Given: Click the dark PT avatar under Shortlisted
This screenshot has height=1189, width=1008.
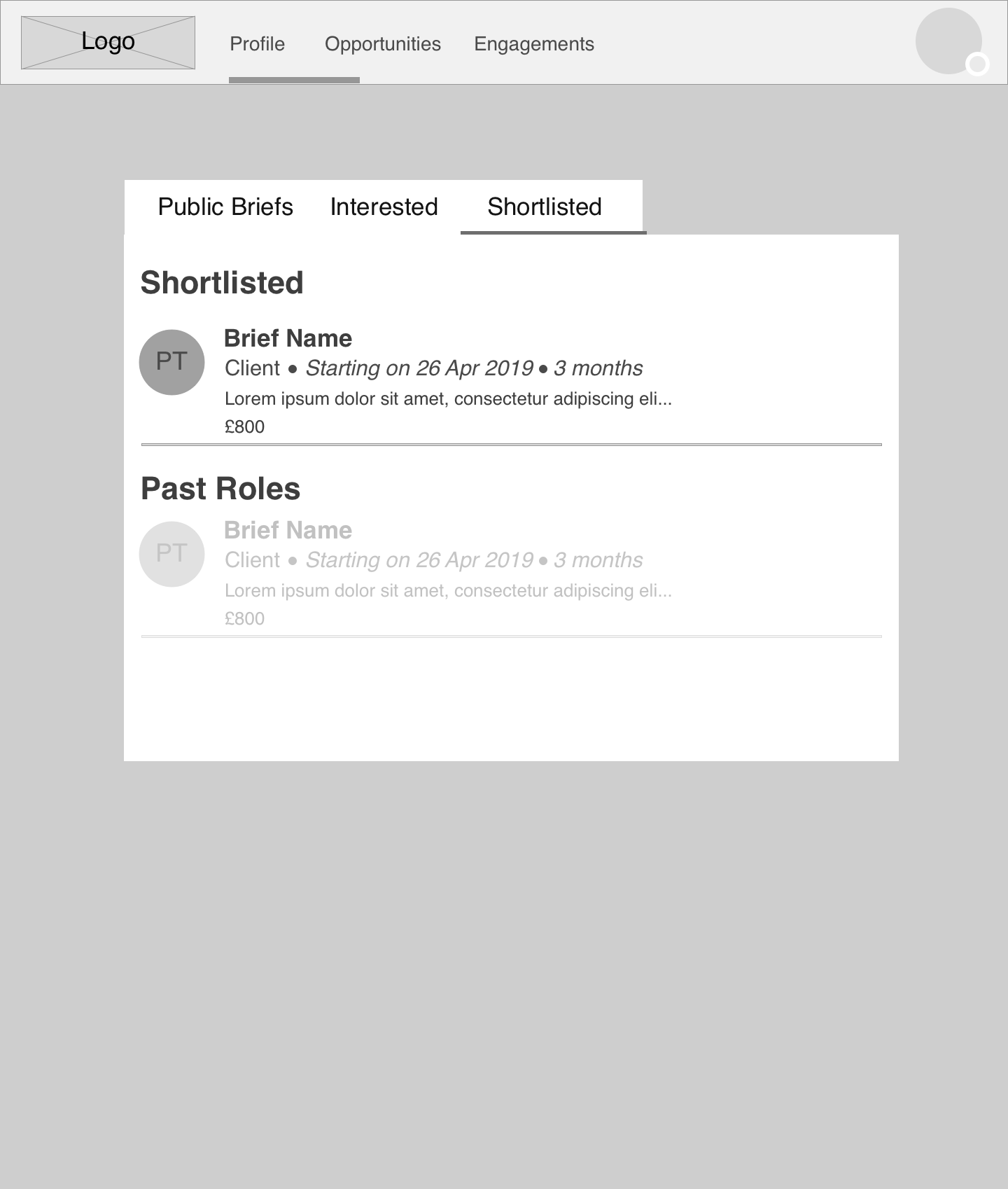Looking at the screenshot, I should click(171, 362).
